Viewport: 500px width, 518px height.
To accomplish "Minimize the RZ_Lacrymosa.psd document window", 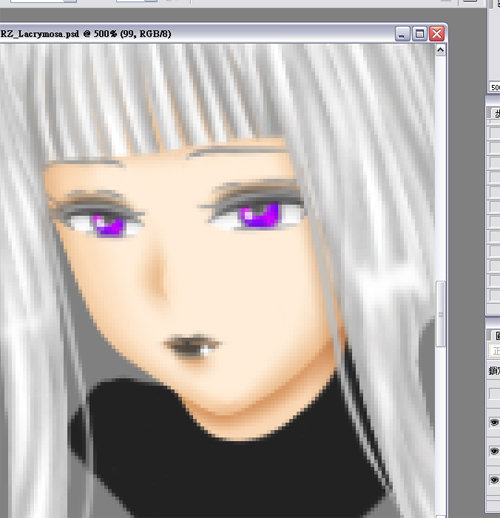I will 402,34.
